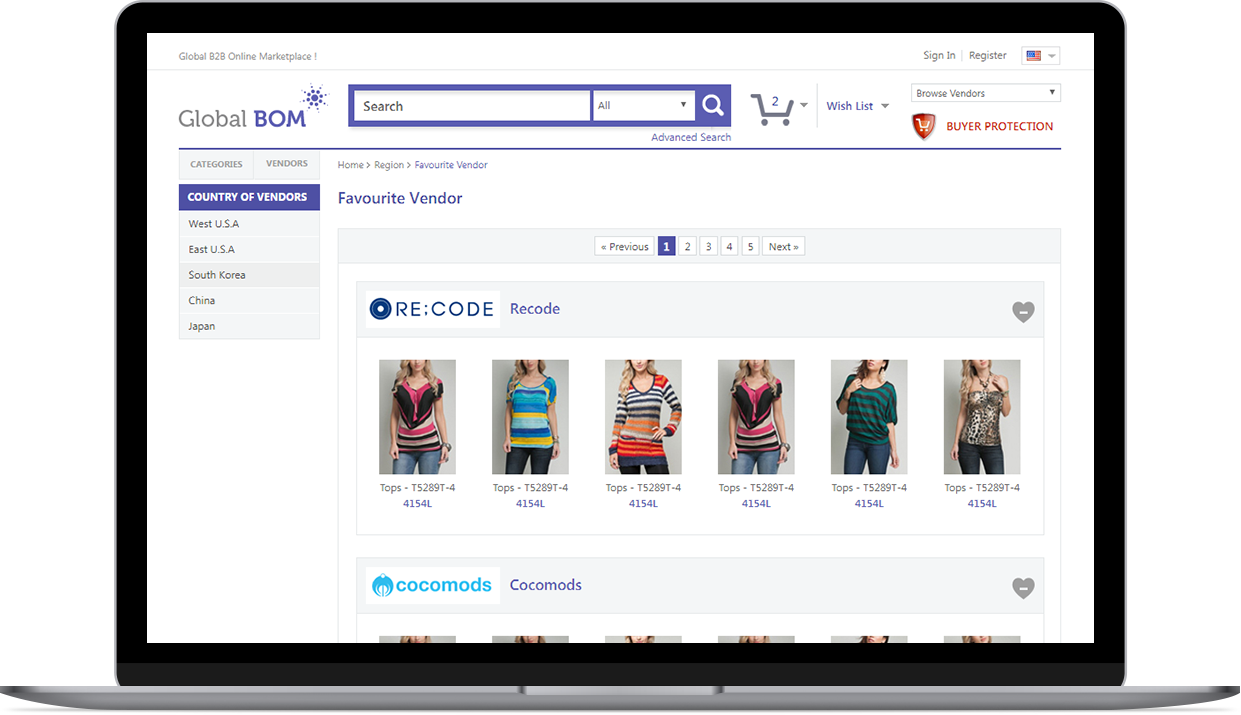The image size is (1241, 715).
Task: Click the BUYER PROTECTION link text
Action: point(1000,126)
